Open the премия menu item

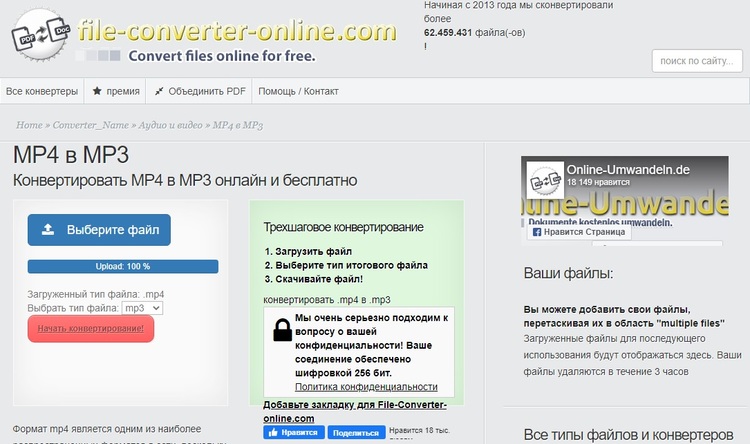click(x=116, y=91)
